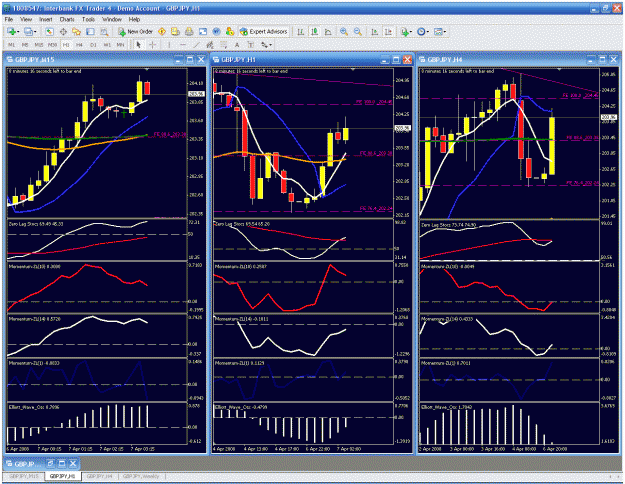
Task: Switch timeframe to M1
Action: pos(12,45)
